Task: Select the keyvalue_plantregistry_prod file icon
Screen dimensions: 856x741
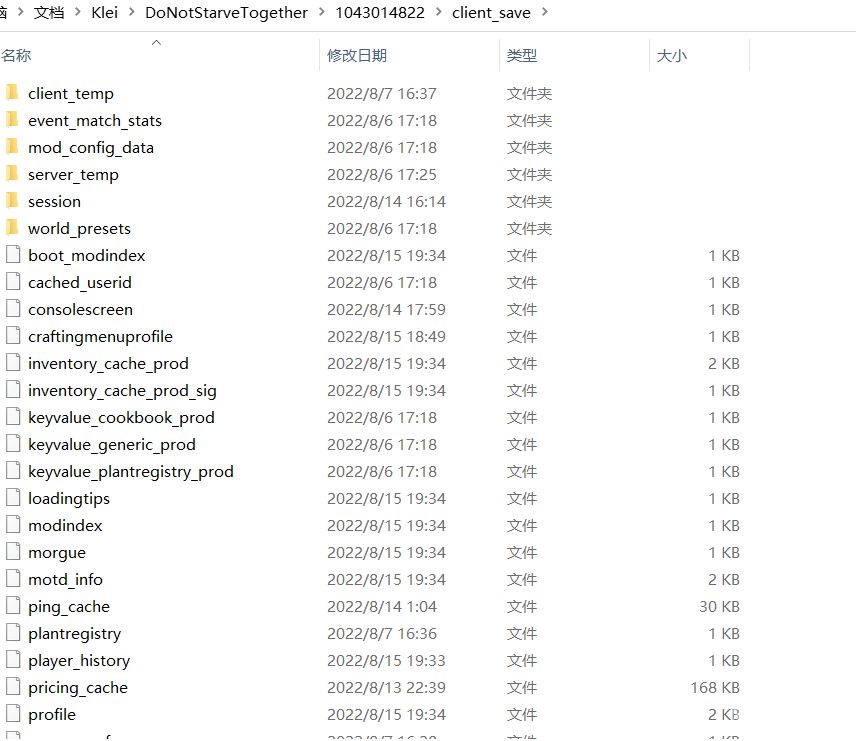Action: click(x=13, y=471)
